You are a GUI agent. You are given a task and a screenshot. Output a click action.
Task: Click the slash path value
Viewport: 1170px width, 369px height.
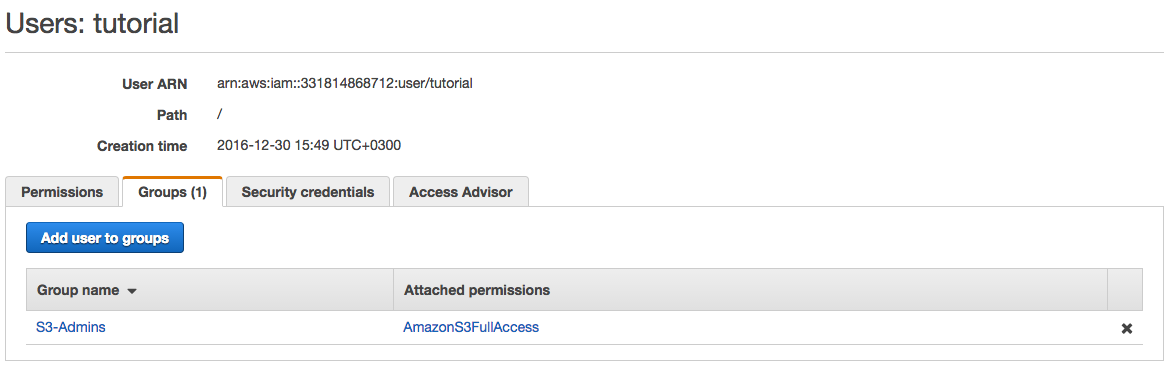pyautogui.click(x=219, y=115)
